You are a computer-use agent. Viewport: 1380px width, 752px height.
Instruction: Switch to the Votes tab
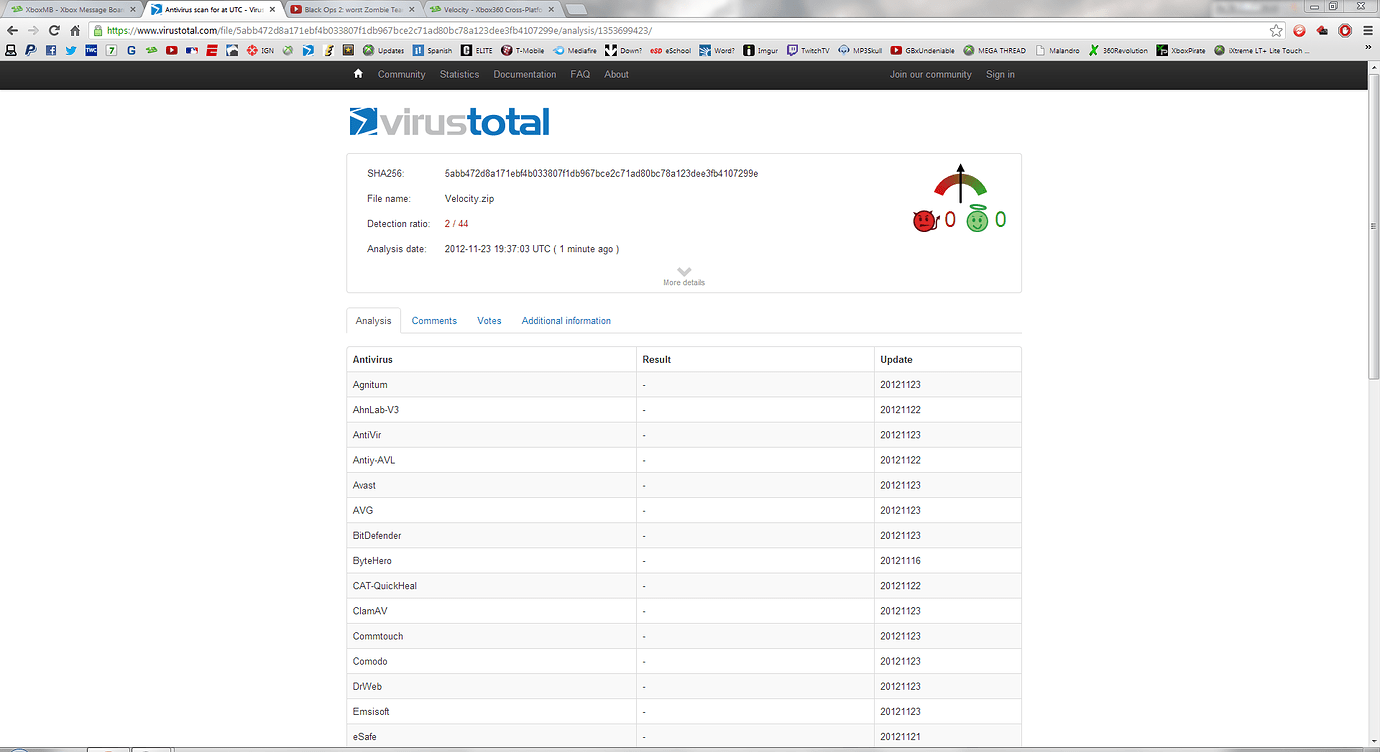(x=489, y=321)
